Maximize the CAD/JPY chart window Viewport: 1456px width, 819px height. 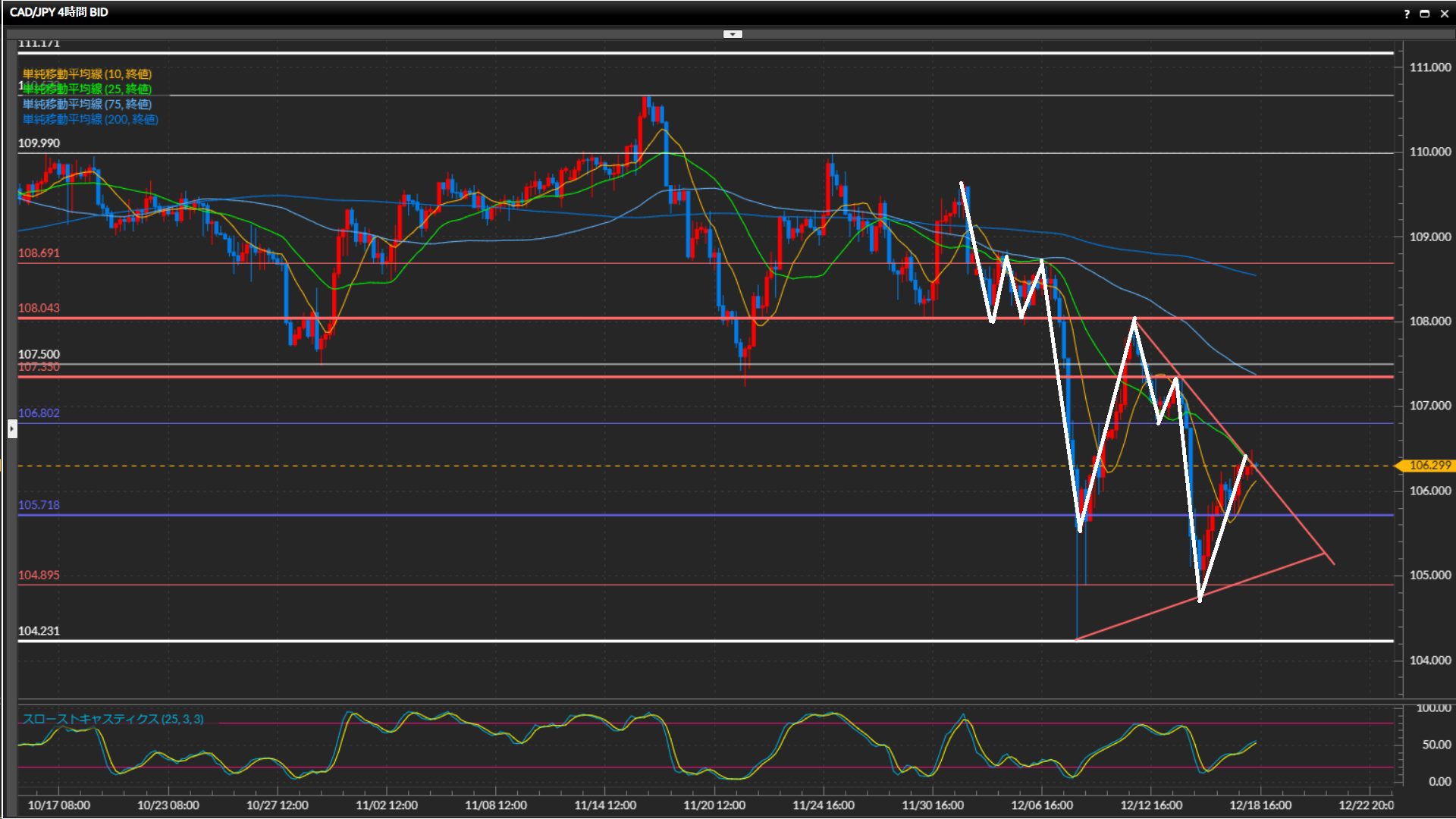pyautogui.click(x=1424, y=14)
